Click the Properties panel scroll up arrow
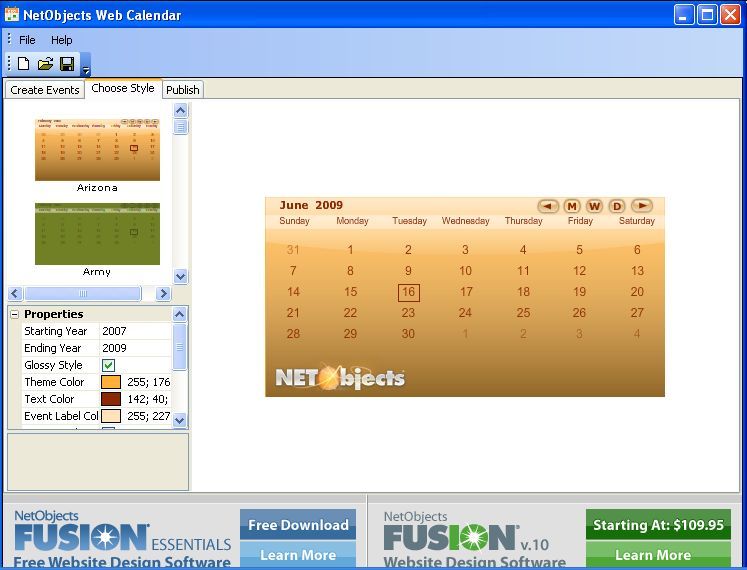This screenshot has width=747, height=570. pos(180,314)
